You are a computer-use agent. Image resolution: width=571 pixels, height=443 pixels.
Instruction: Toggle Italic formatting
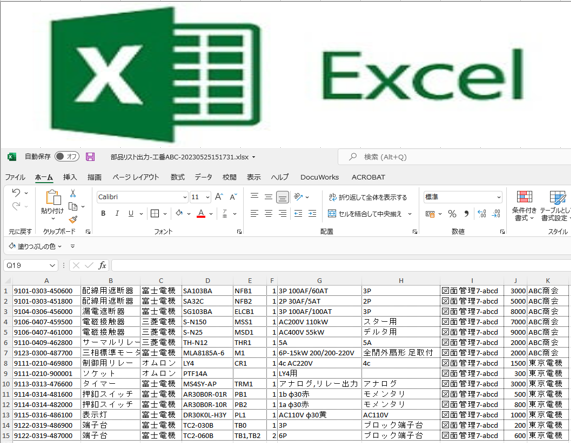coord(117,214)
